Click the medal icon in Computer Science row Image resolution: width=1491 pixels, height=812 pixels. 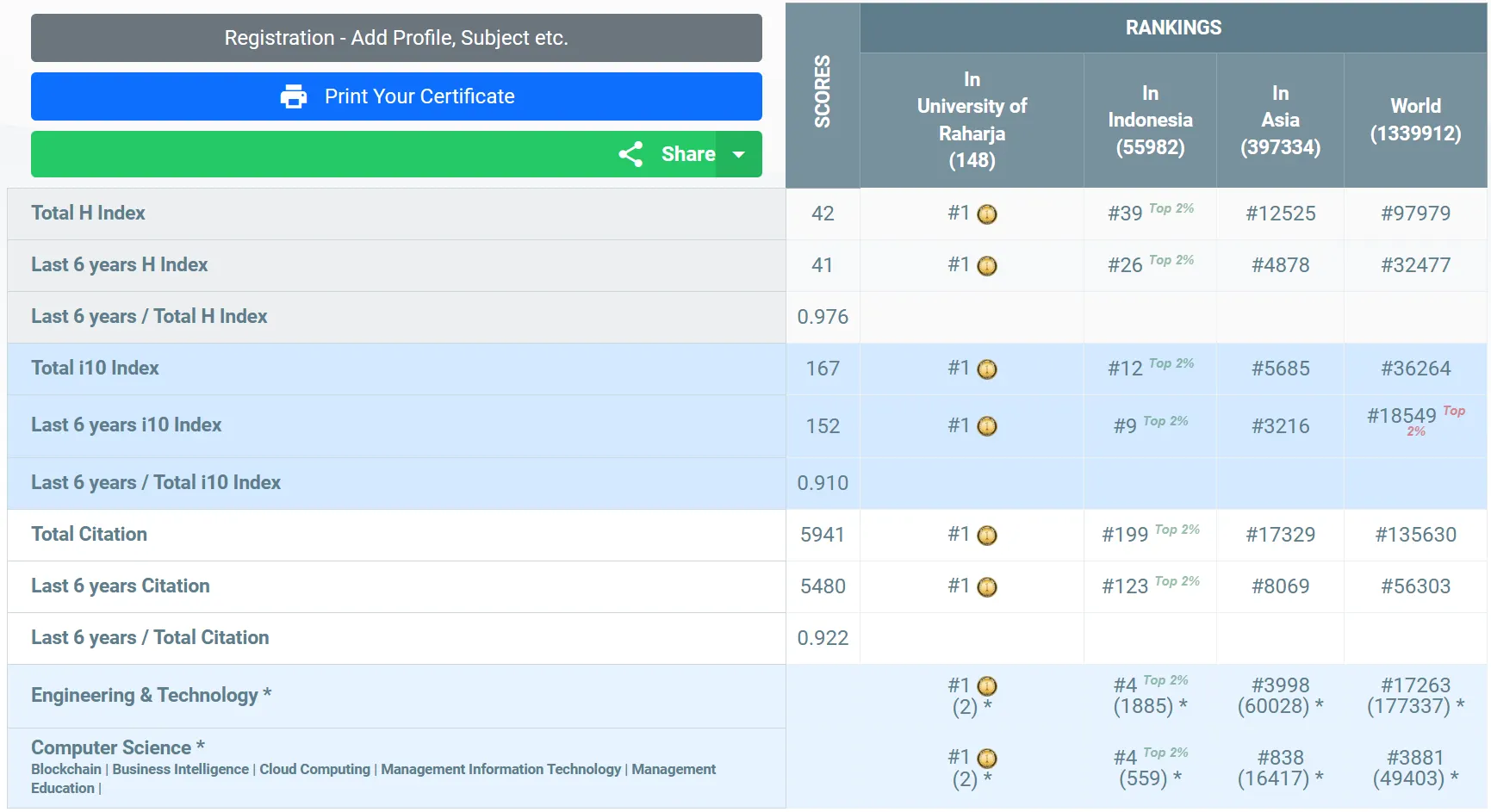[987, 759]
